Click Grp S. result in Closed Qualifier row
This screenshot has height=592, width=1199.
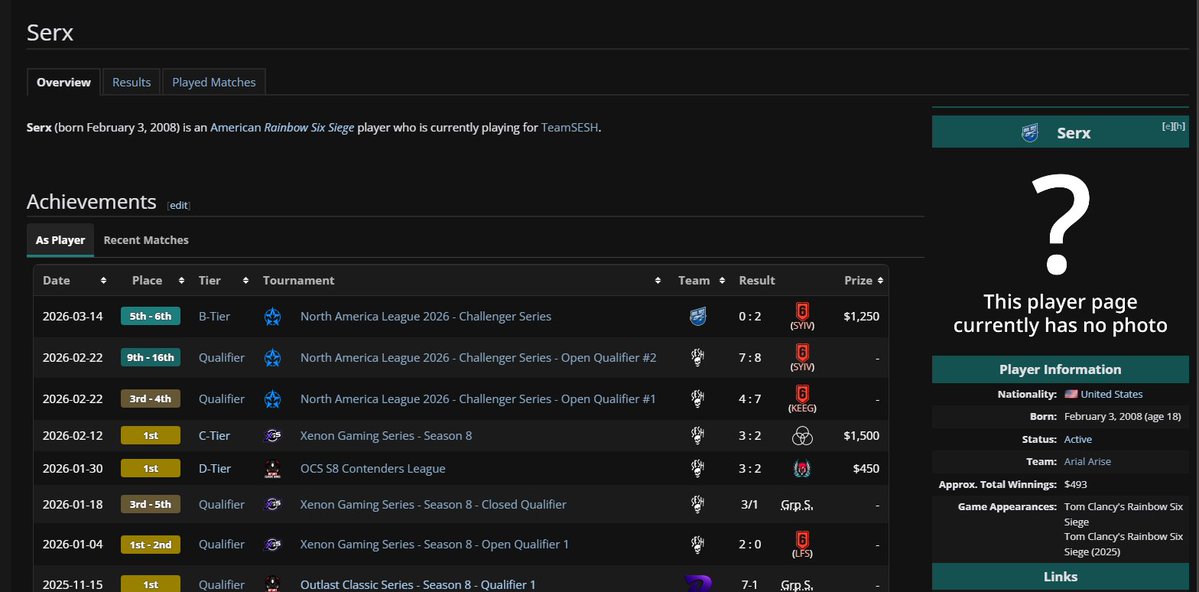tap(797, 505)
